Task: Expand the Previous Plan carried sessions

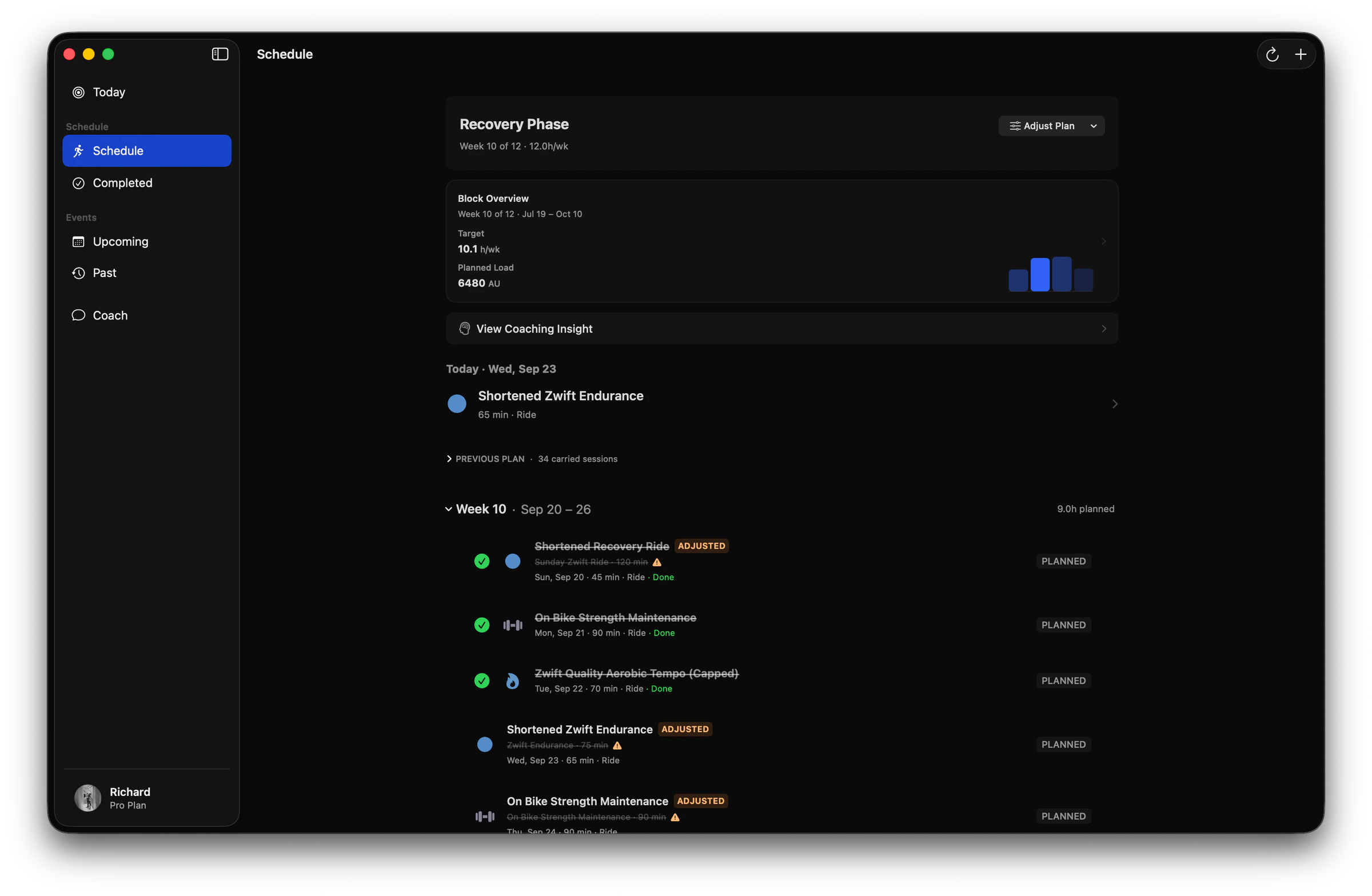Action: [532, 459]
